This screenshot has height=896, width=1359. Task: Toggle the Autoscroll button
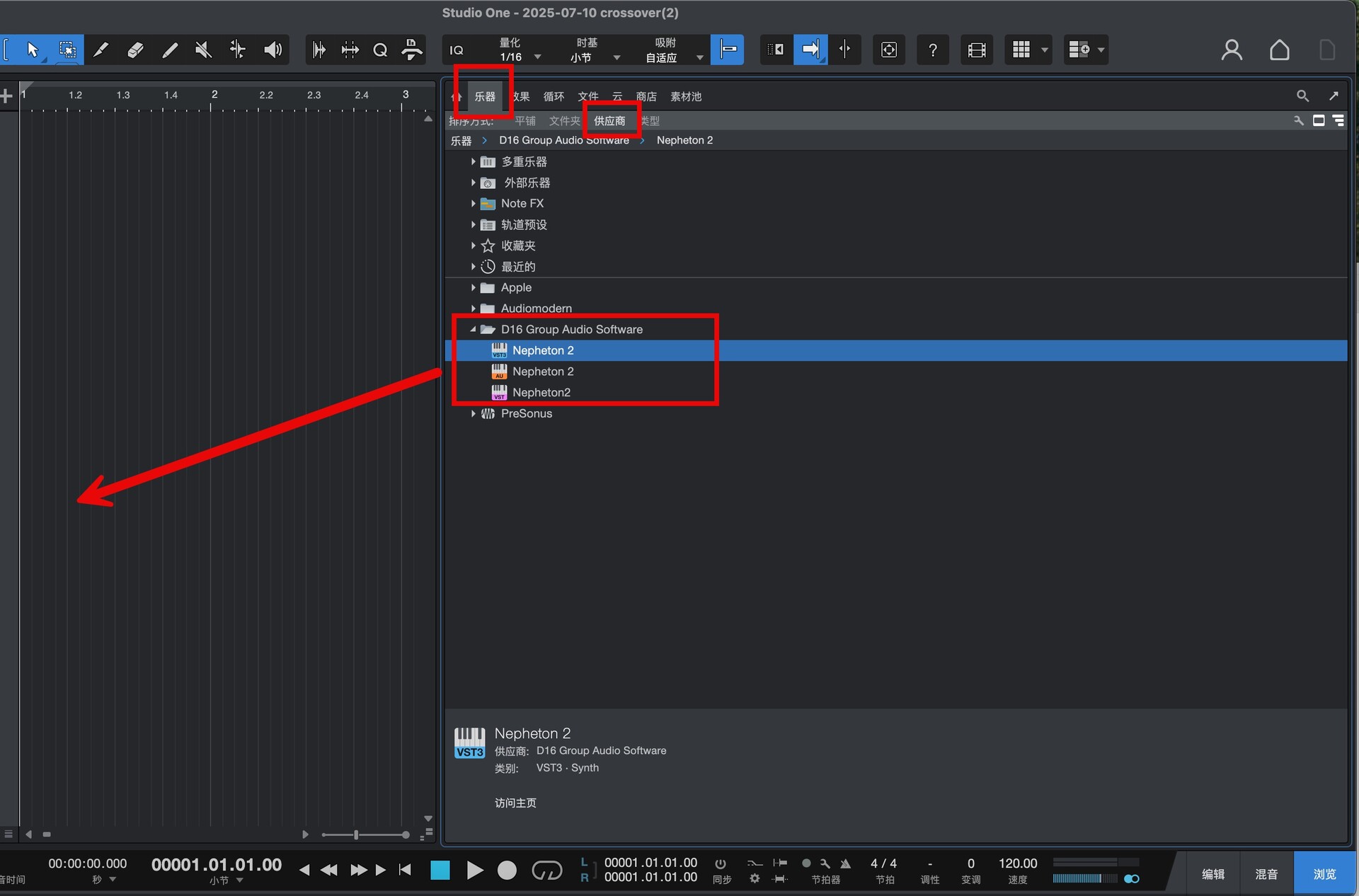coord(811,50)
